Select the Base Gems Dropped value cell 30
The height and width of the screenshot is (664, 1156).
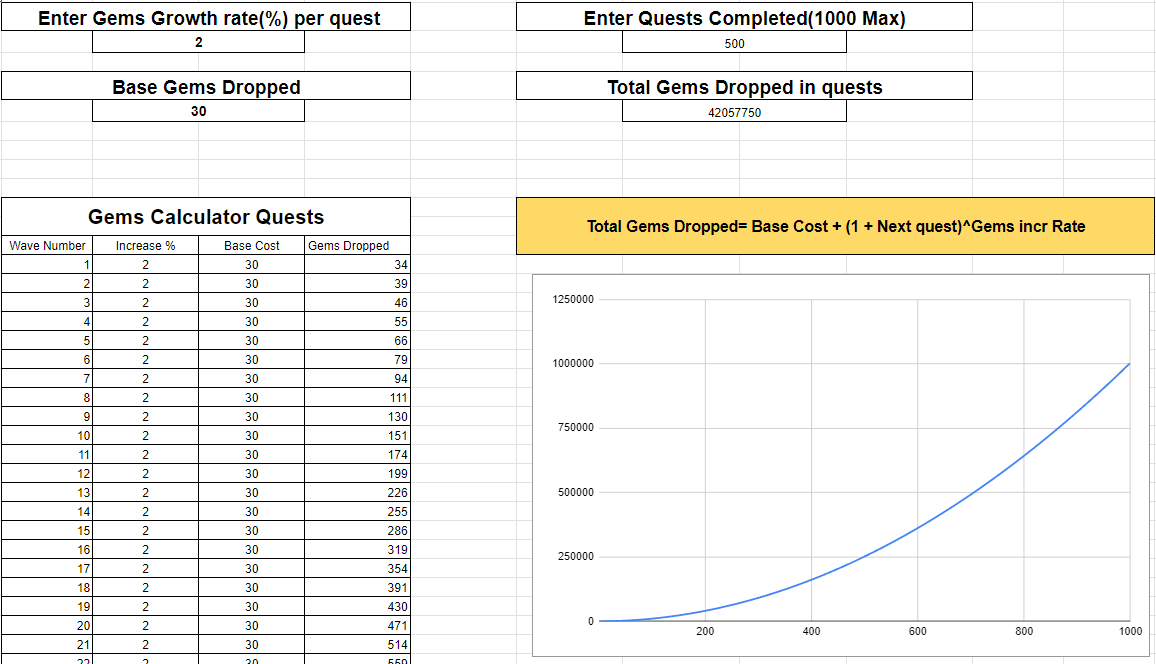198,111
